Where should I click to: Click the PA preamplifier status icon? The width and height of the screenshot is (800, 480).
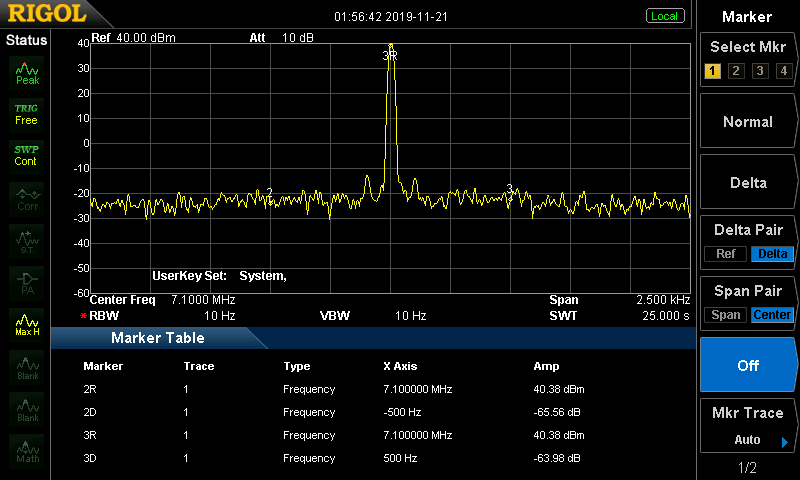tap(26, 282)
